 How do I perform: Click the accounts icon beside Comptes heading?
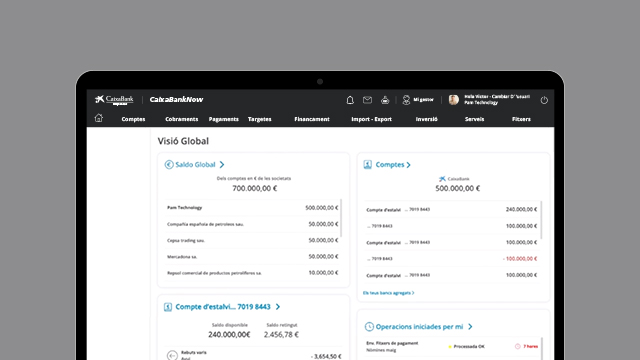[368, 164]
